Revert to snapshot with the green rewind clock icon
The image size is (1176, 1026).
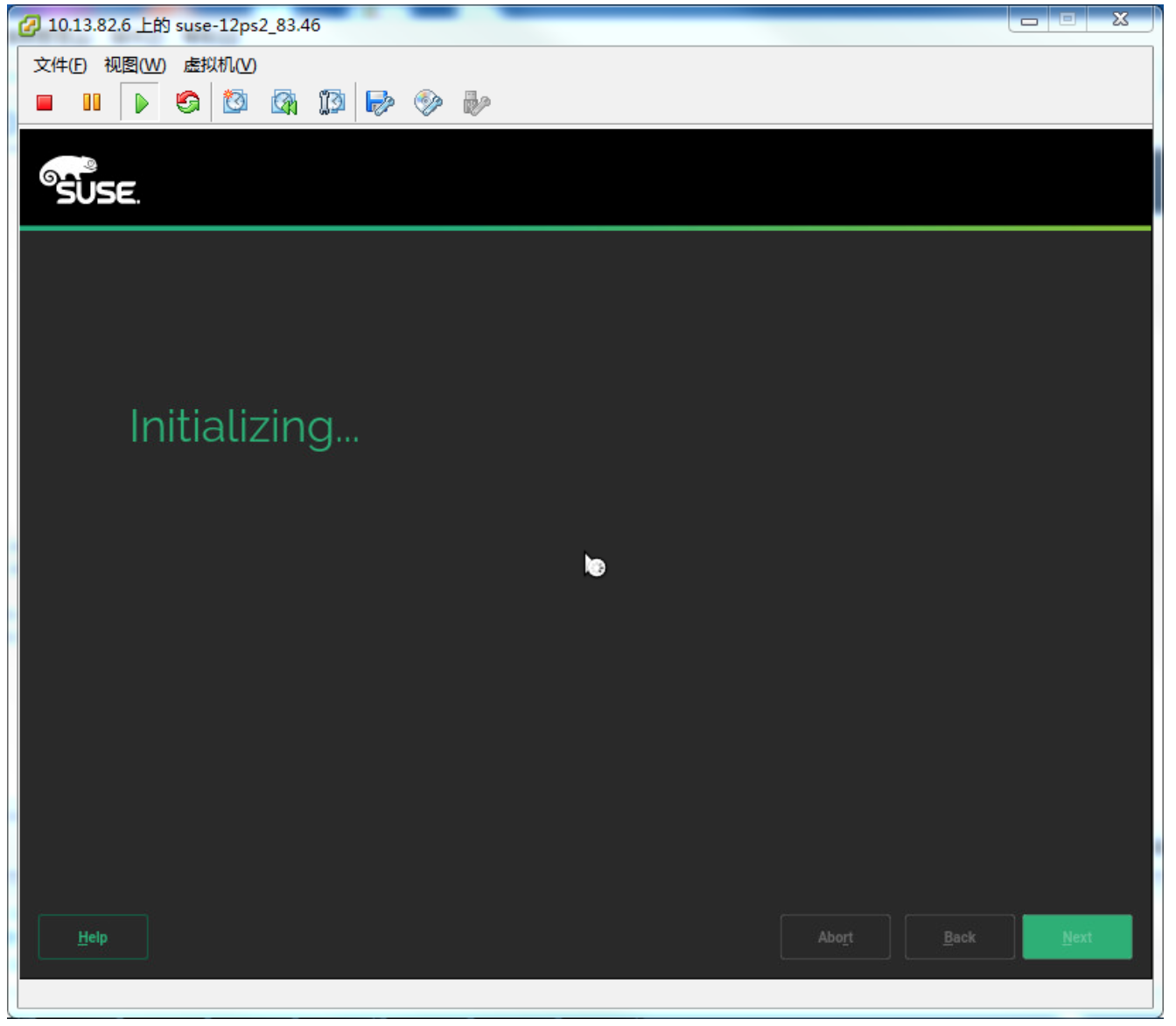point(283,103)
